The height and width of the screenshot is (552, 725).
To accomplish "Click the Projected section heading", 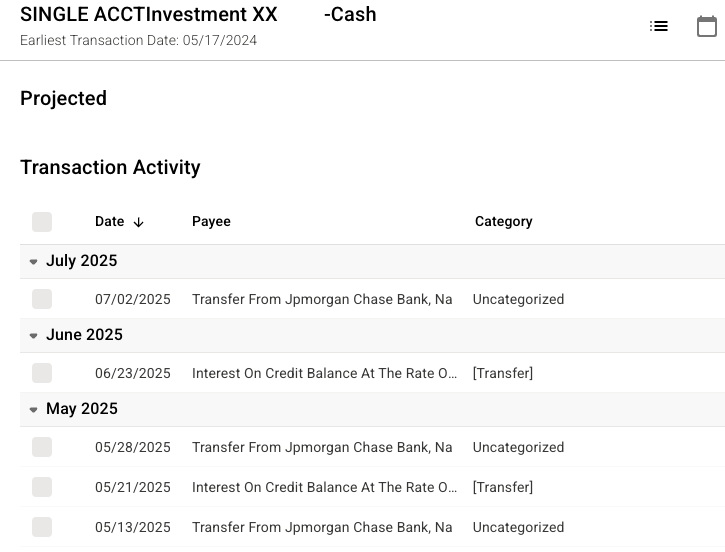I will coord(63,98).
